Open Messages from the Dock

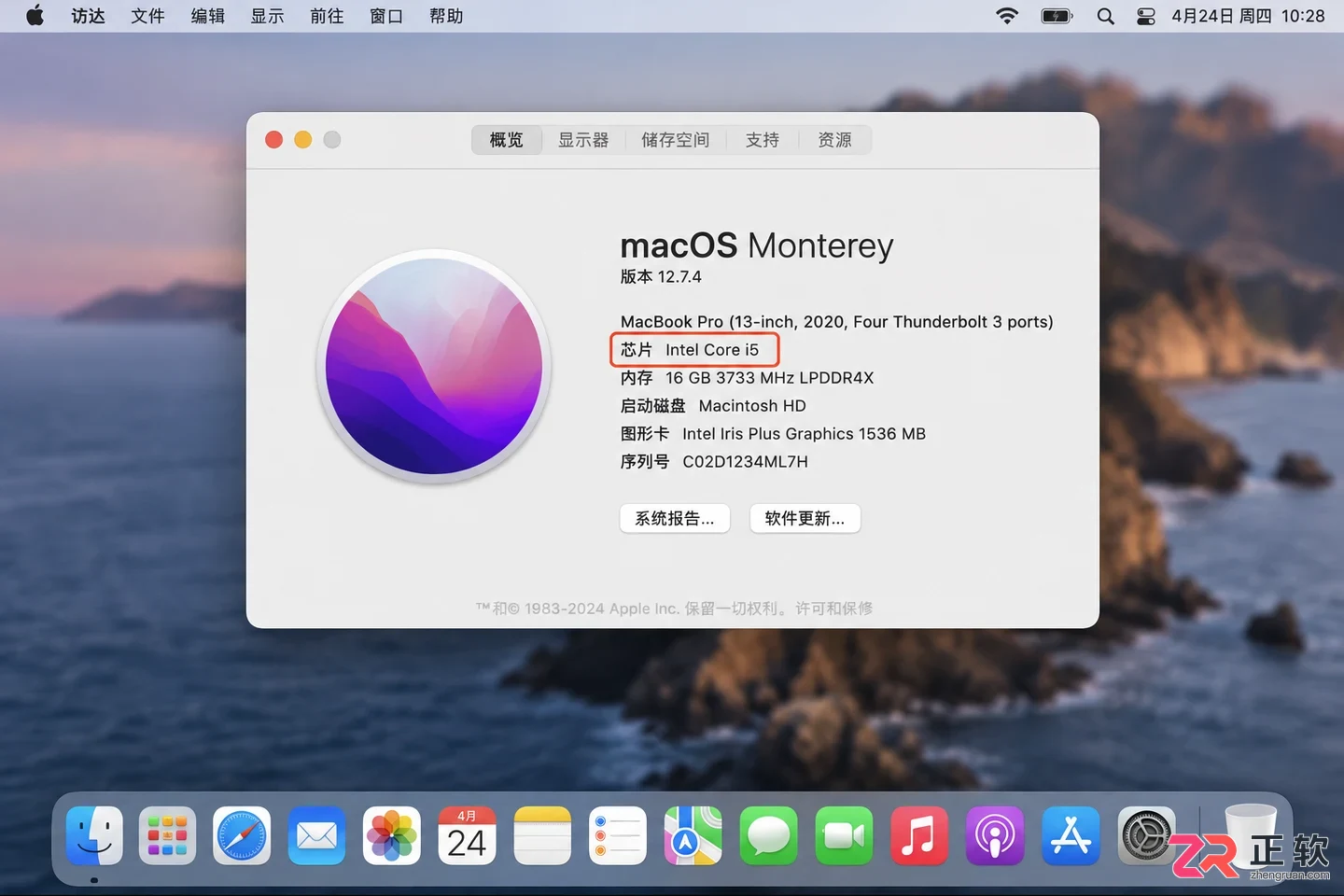pos(769,835)
